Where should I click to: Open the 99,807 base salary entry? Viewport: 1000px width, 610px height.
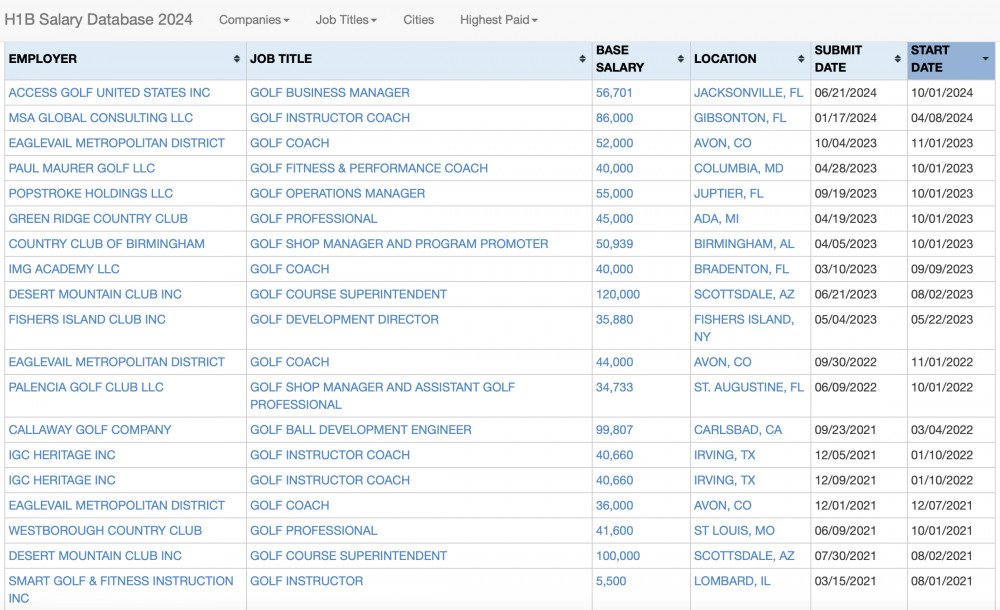(x=614, y=430)
